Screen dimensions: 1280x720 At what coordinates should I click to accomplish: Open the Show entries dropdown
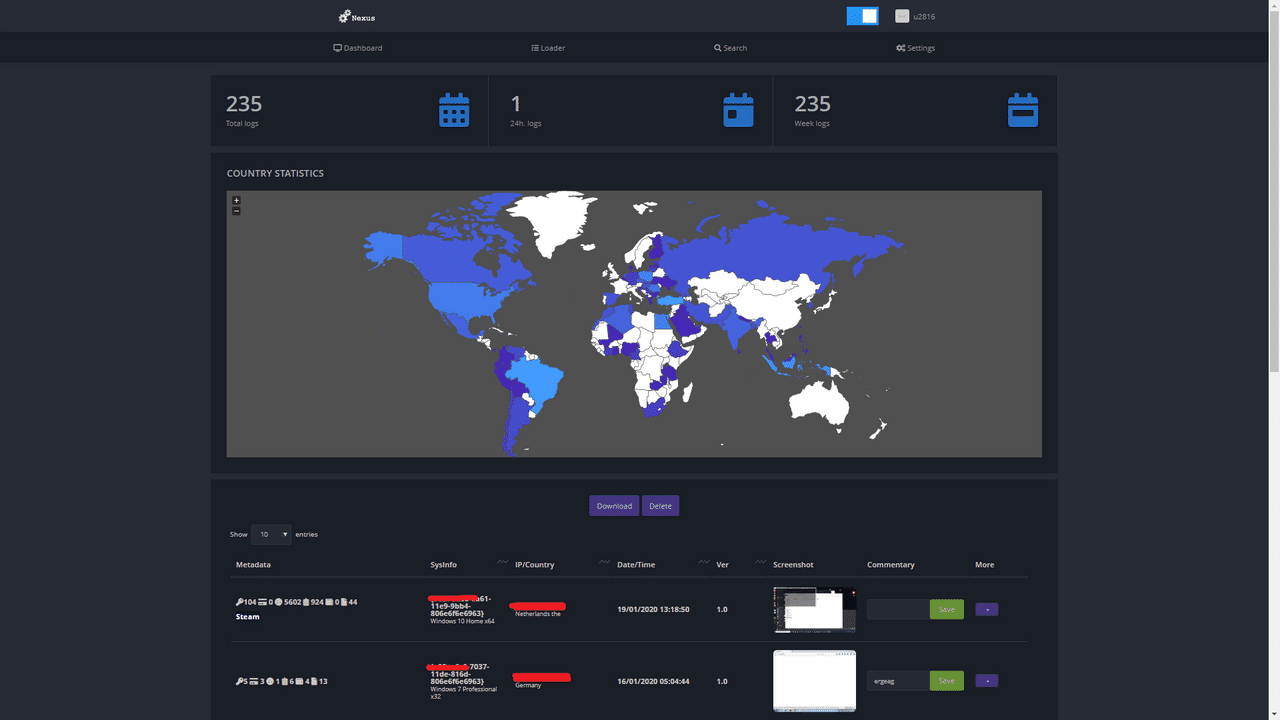coord(271,534)
